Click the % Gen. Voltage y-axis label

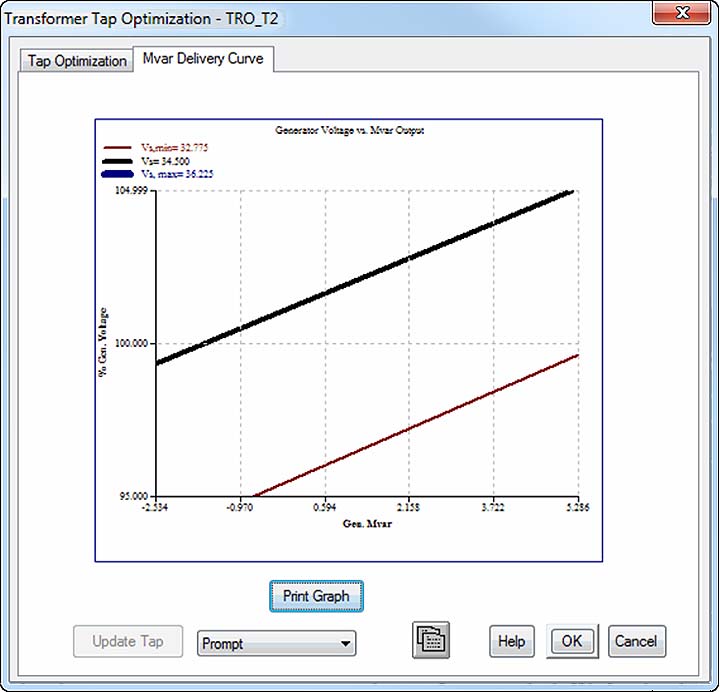[x=103, y=342]
